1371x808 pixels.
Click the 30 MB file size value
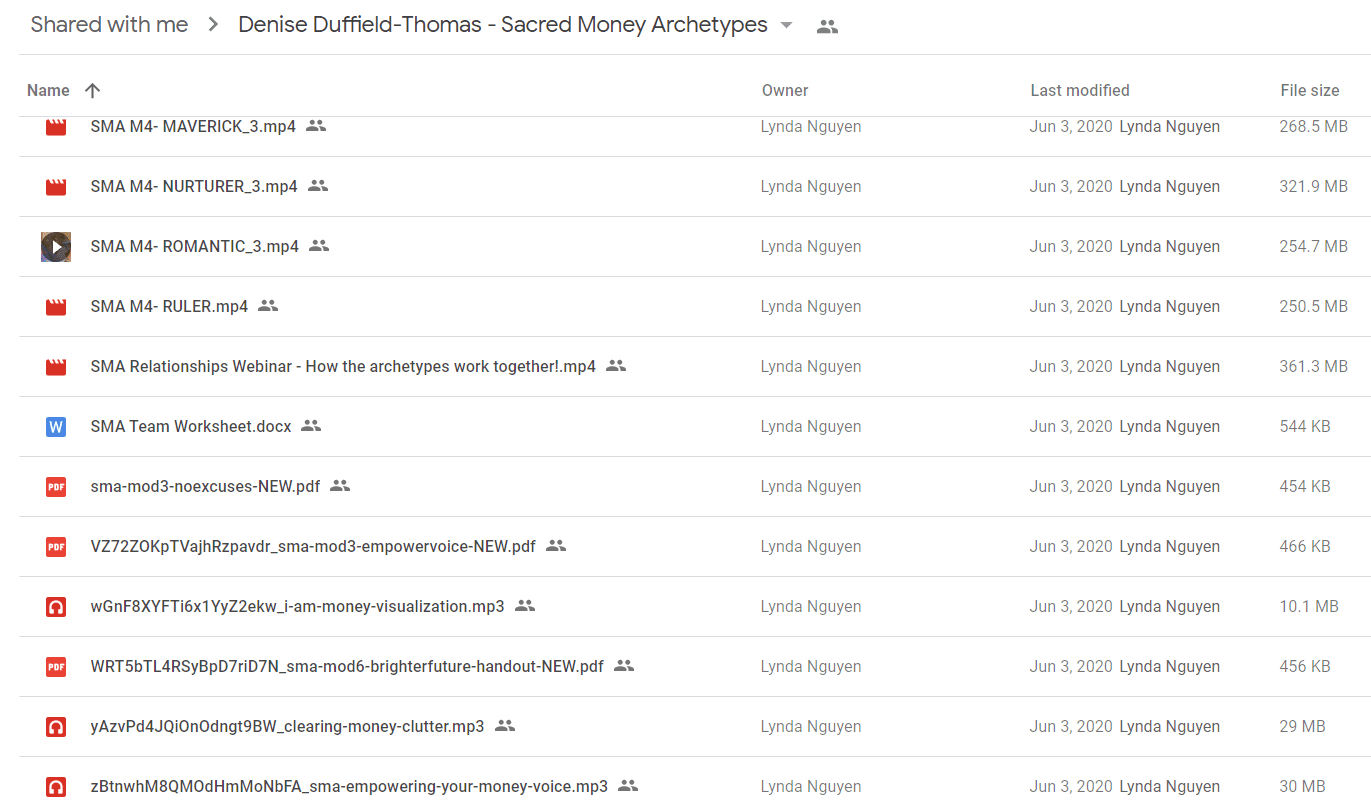1303,787
